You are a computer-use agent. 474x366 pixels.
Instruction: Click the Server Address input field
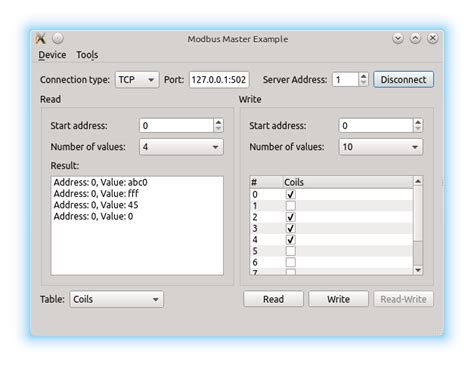point(345,80)
